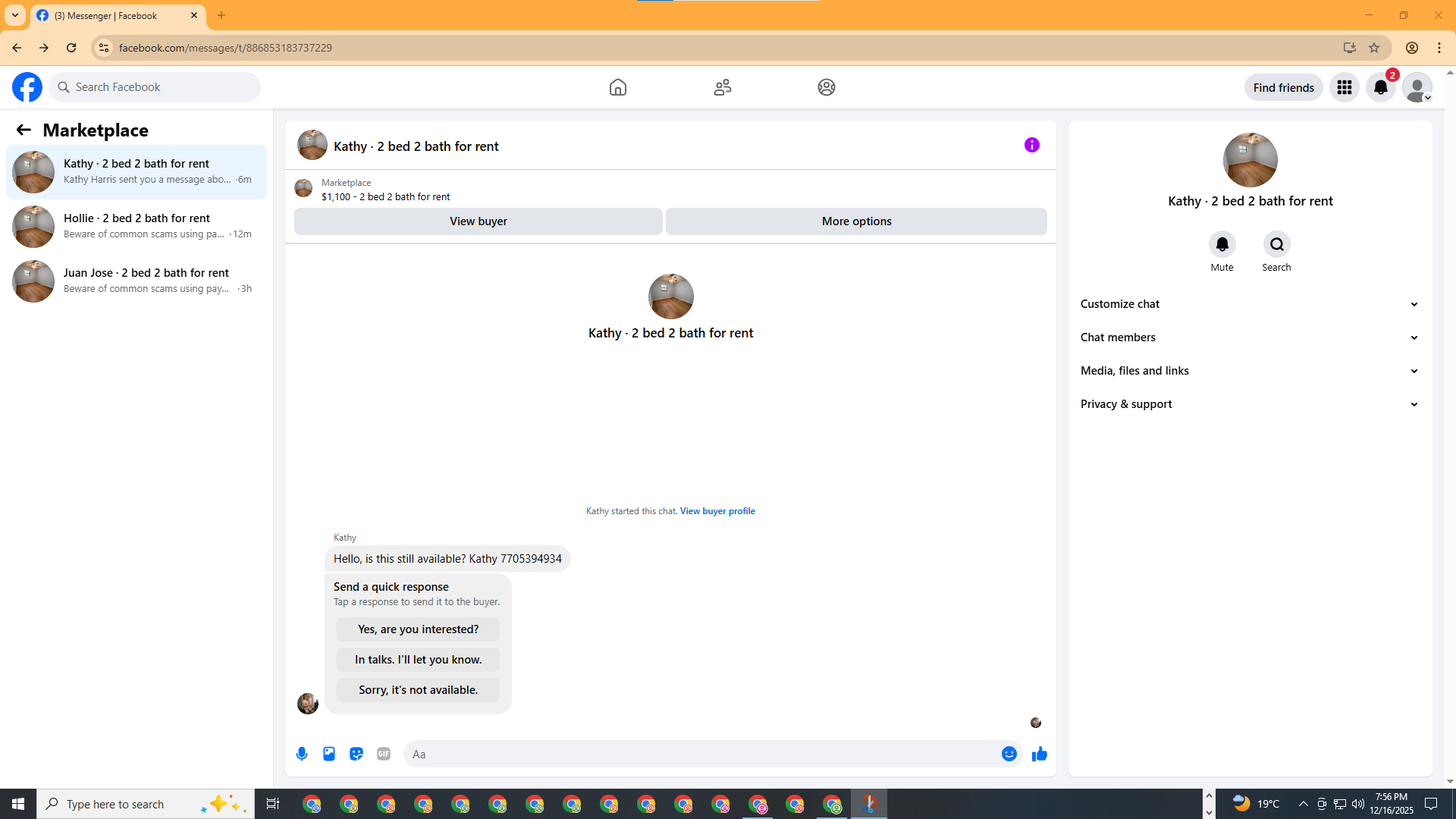The image size is (1456, 819).
Task: Click the address bar URL
Action: pos(225,48)
